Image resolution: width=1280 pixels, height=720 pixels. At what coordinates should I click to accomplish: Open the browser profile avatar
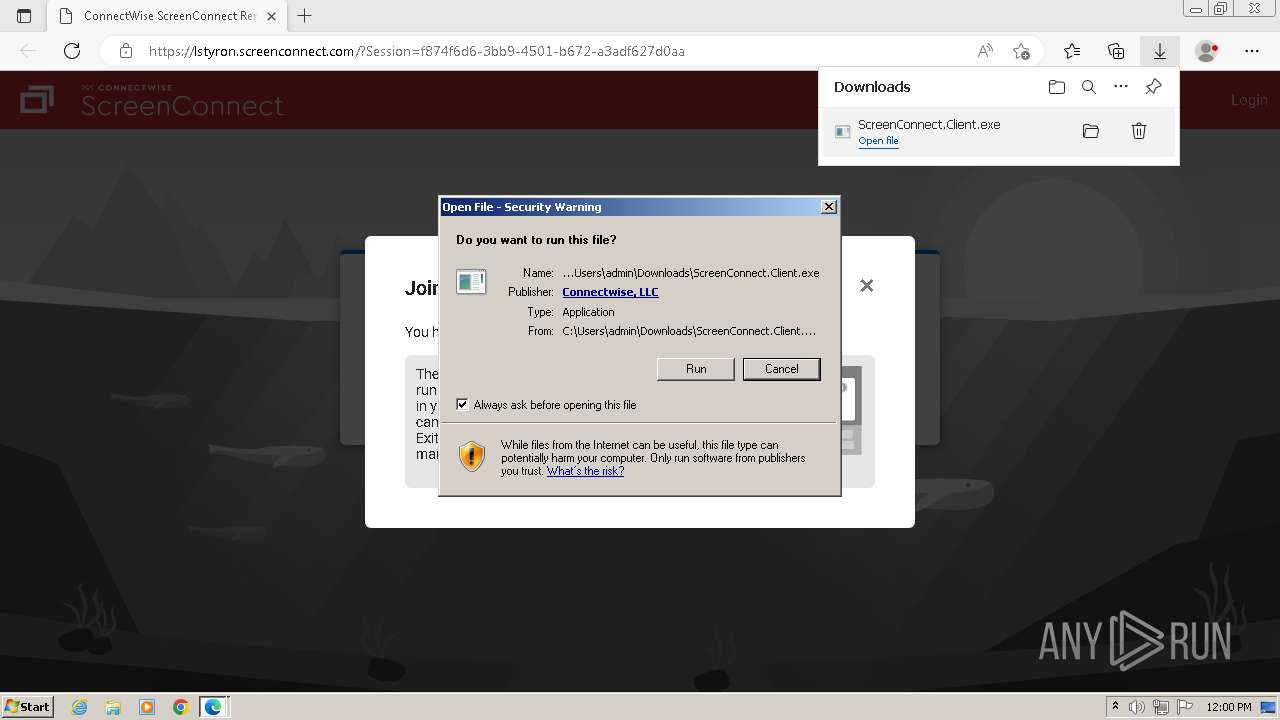1207,51
